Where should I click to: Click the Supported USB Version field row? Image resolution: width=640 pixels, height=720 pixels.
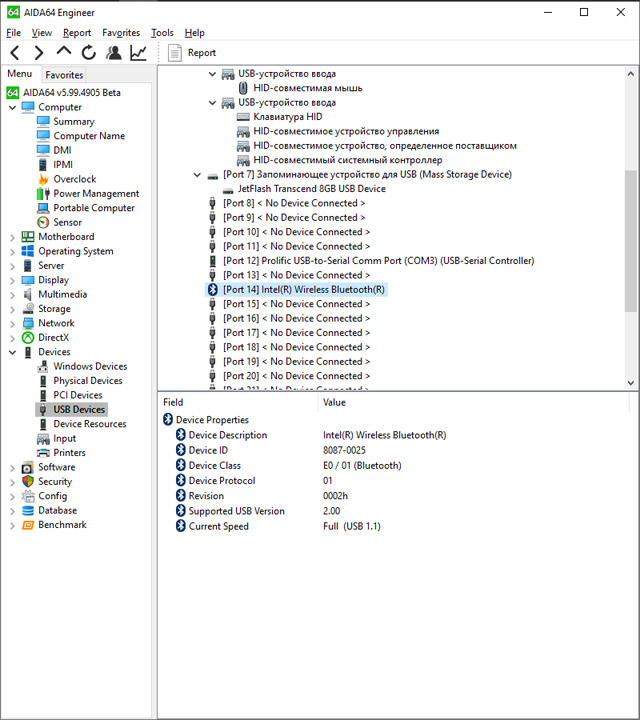[x=236, y=511]
